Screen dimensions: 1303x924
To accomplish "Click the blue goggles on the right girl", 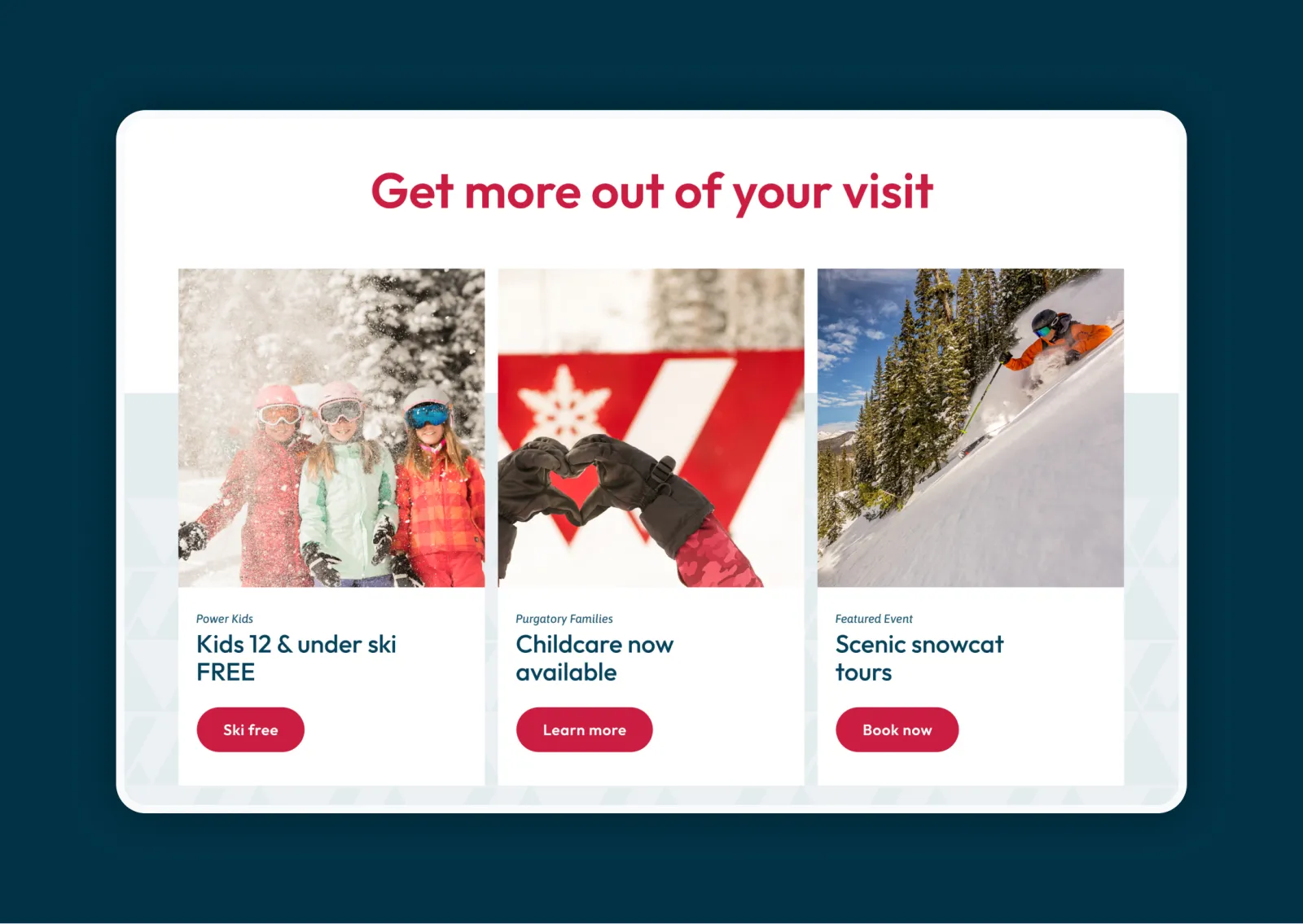I will click(427, 416).
